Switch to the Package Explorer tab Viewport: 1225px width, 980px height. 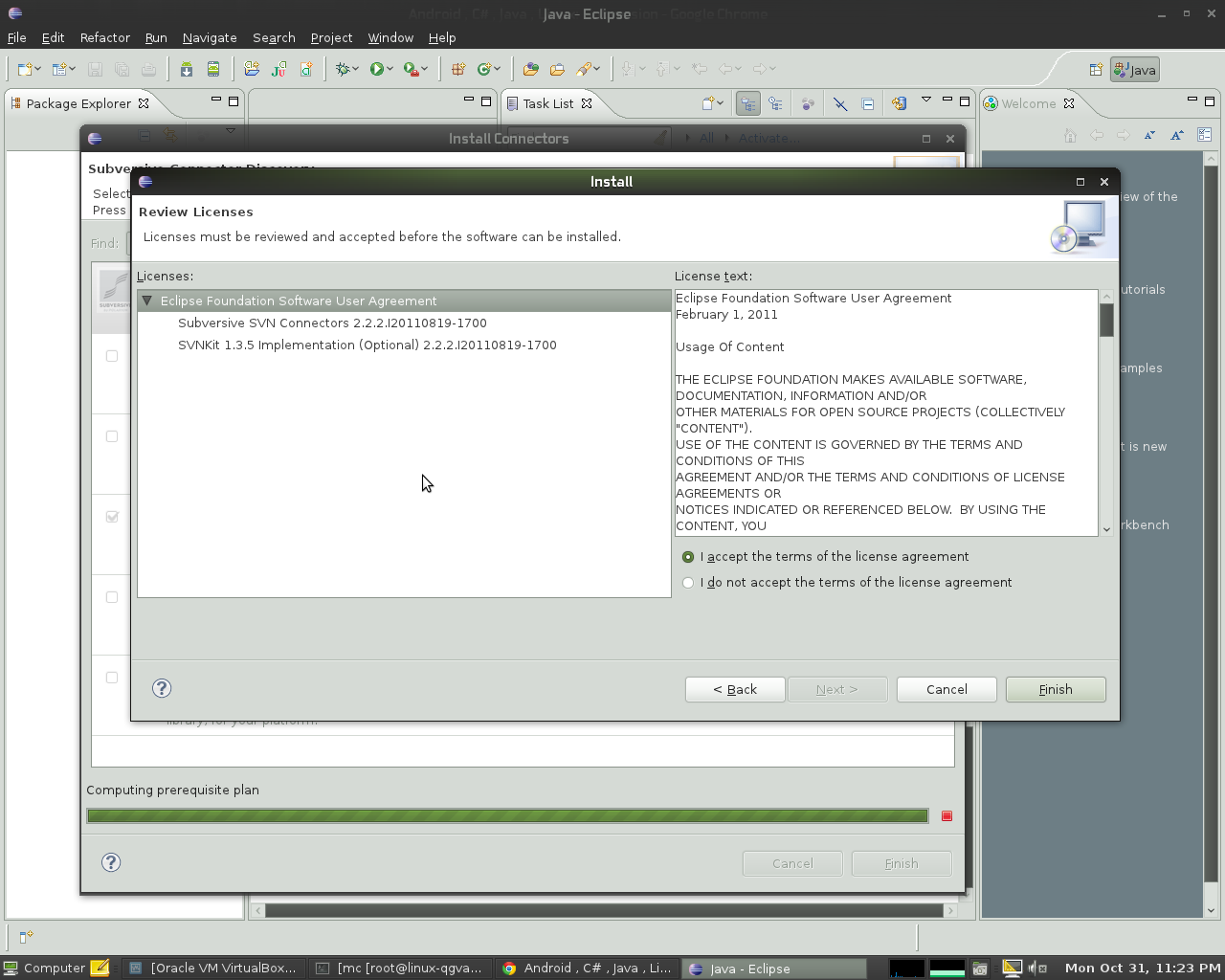pyautogui.click(x=78, y=103)
